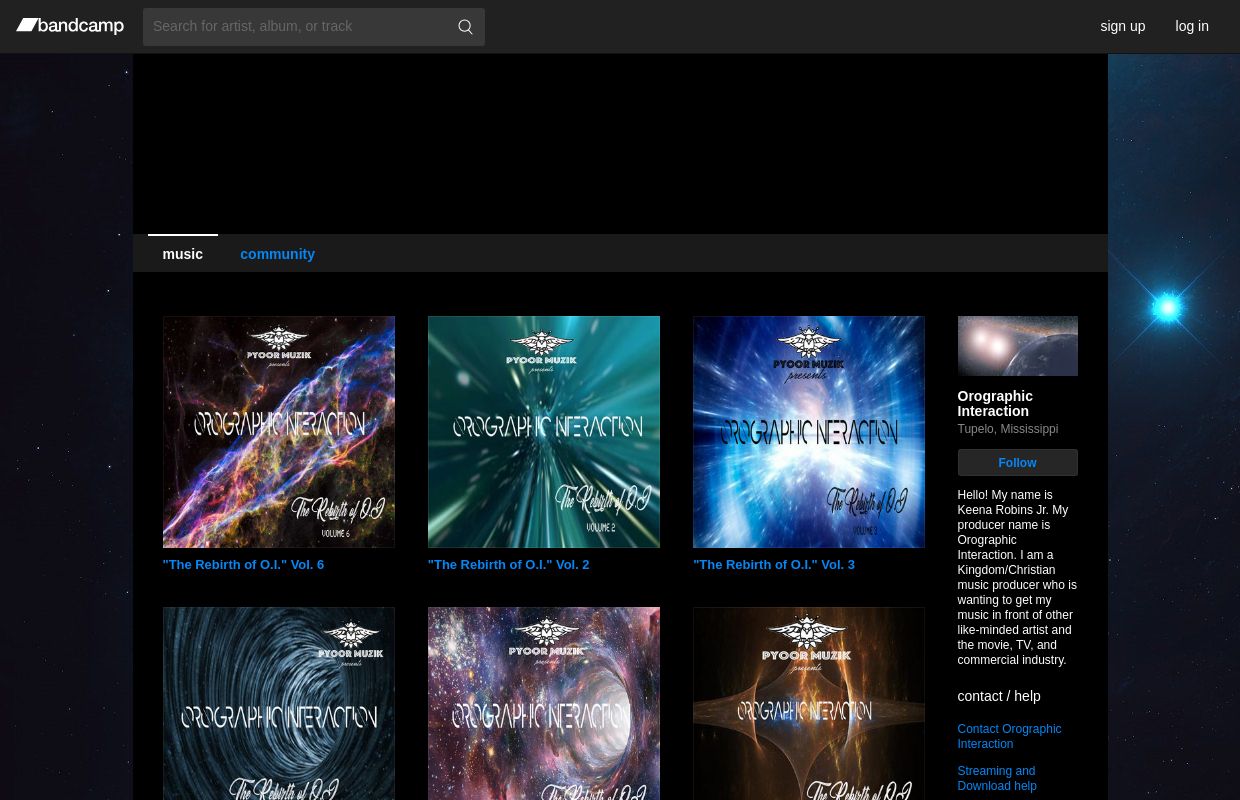Click the "The Rebirth of O.I." Vol. 2 title link
1240x800 pixels.
point(508,565)
